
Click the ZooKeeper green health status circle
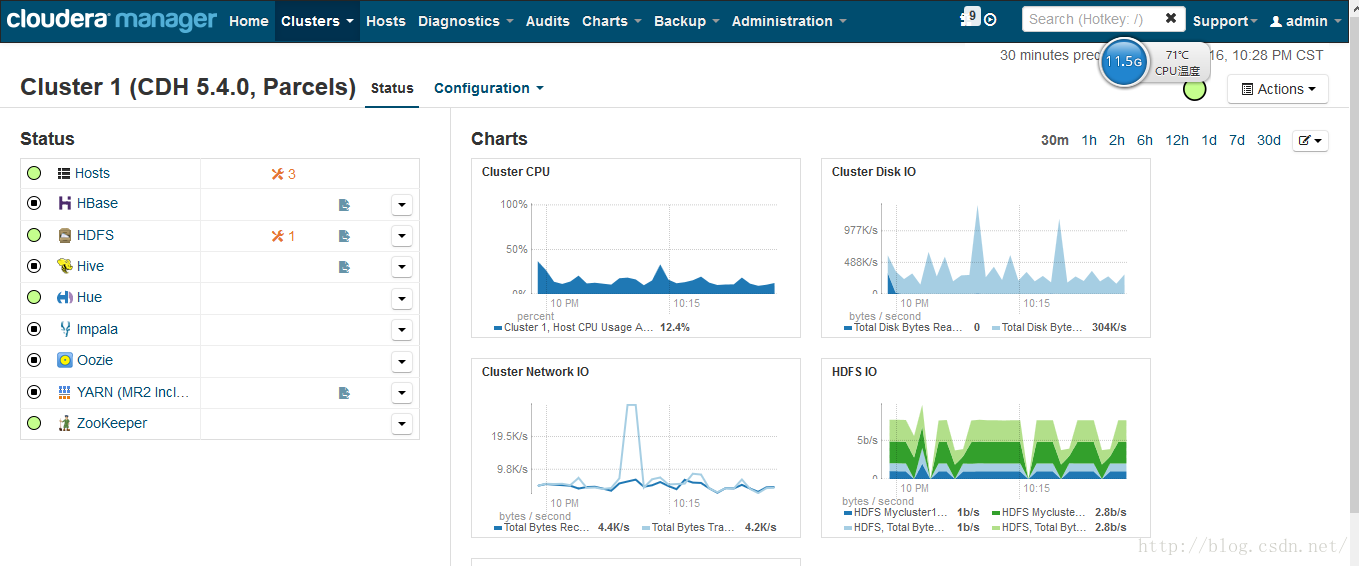coord(34,423)
